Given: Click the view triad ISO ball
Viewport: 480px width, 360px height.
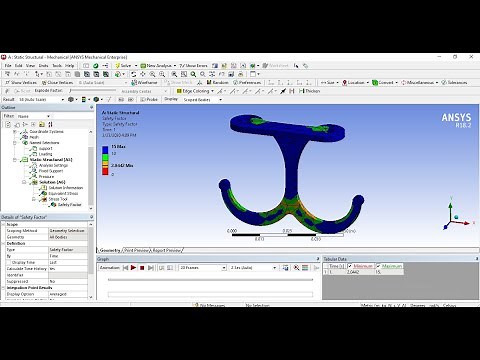Looking at the screenshot, I should coord(456,217).
